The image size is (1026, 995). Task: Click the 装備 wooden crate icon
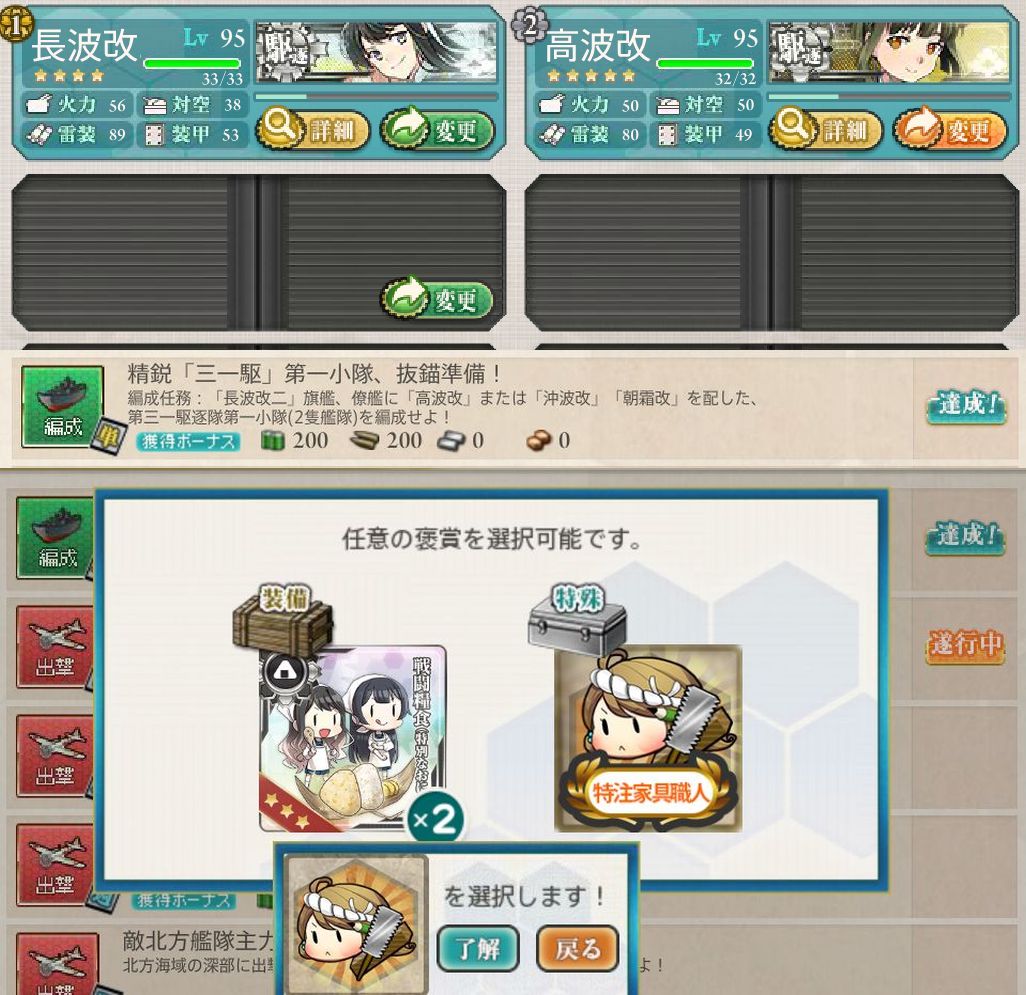[283, 620]
